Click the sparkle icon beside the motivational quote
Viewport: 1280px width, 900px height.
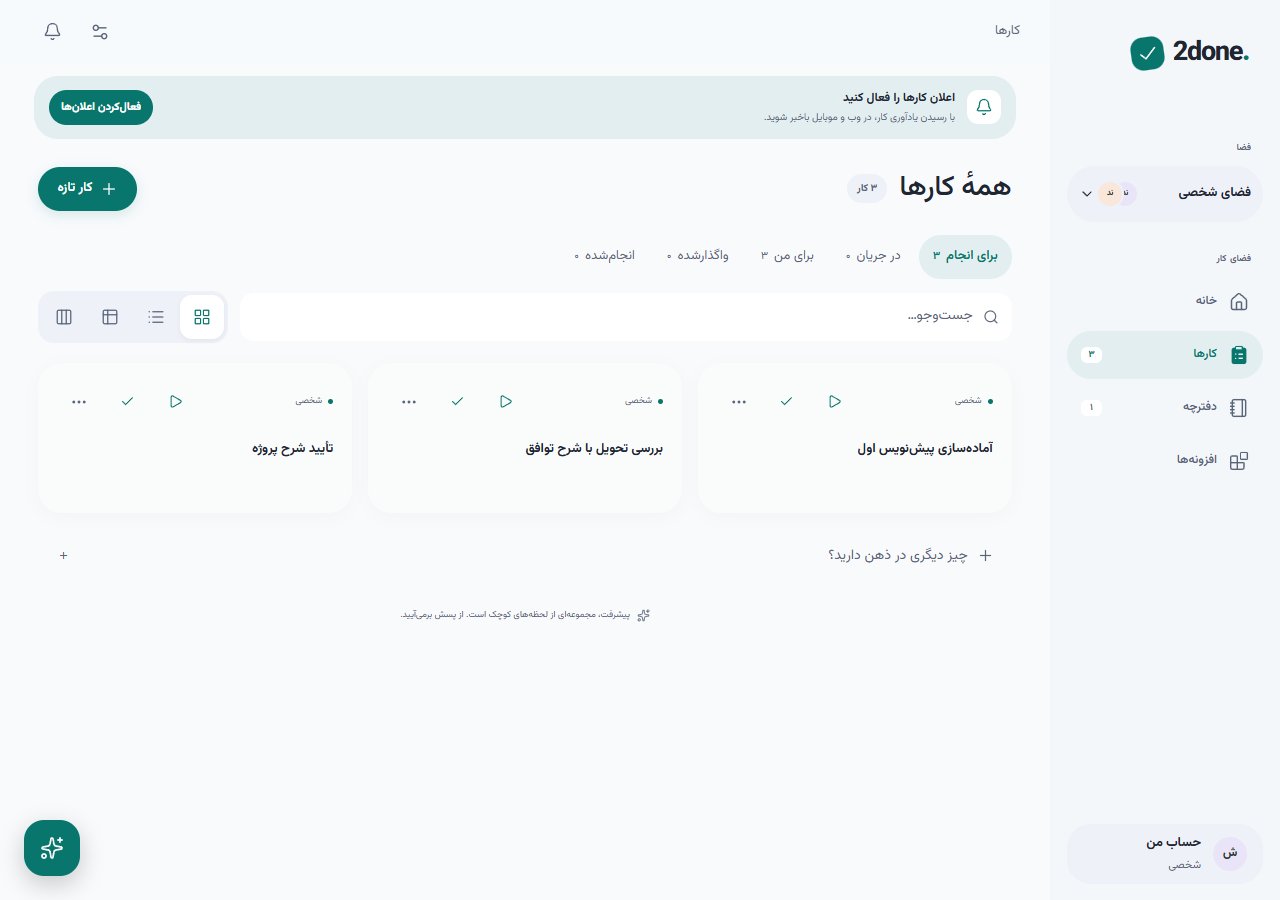click(643, 614)
